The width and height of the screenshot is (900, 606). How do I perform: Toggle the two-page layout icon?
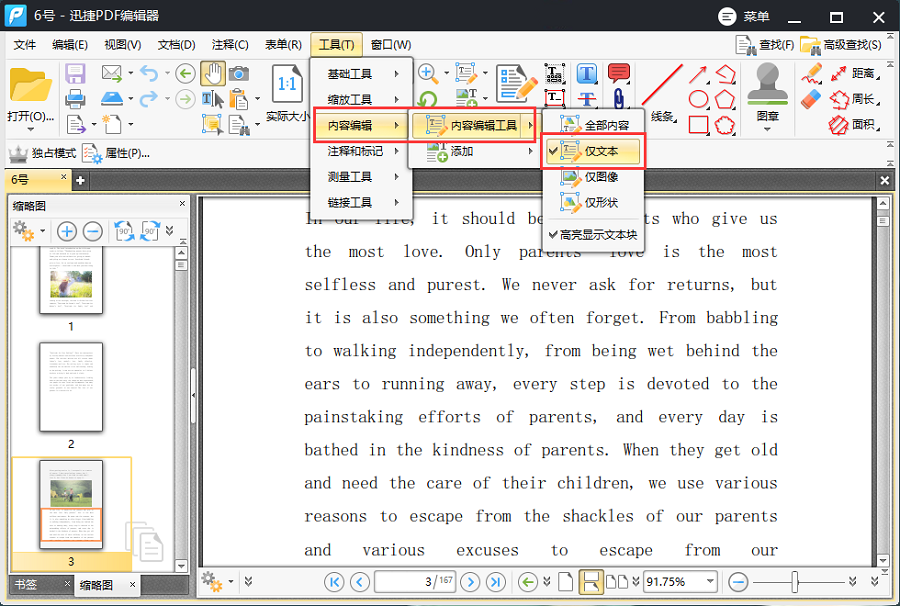[617, 582]
